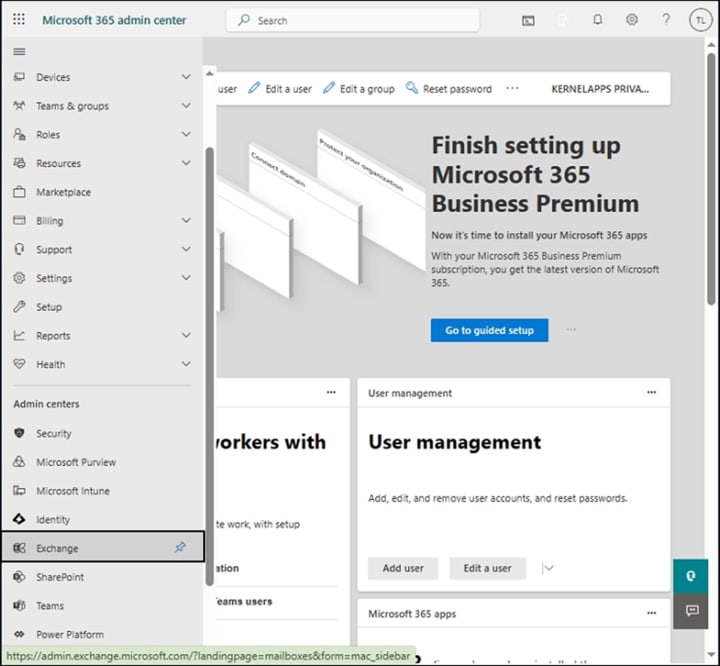The image size is (720, 666).
Task: Open Microsoft 365 apps card ellipsis menu
Action: 651,613
